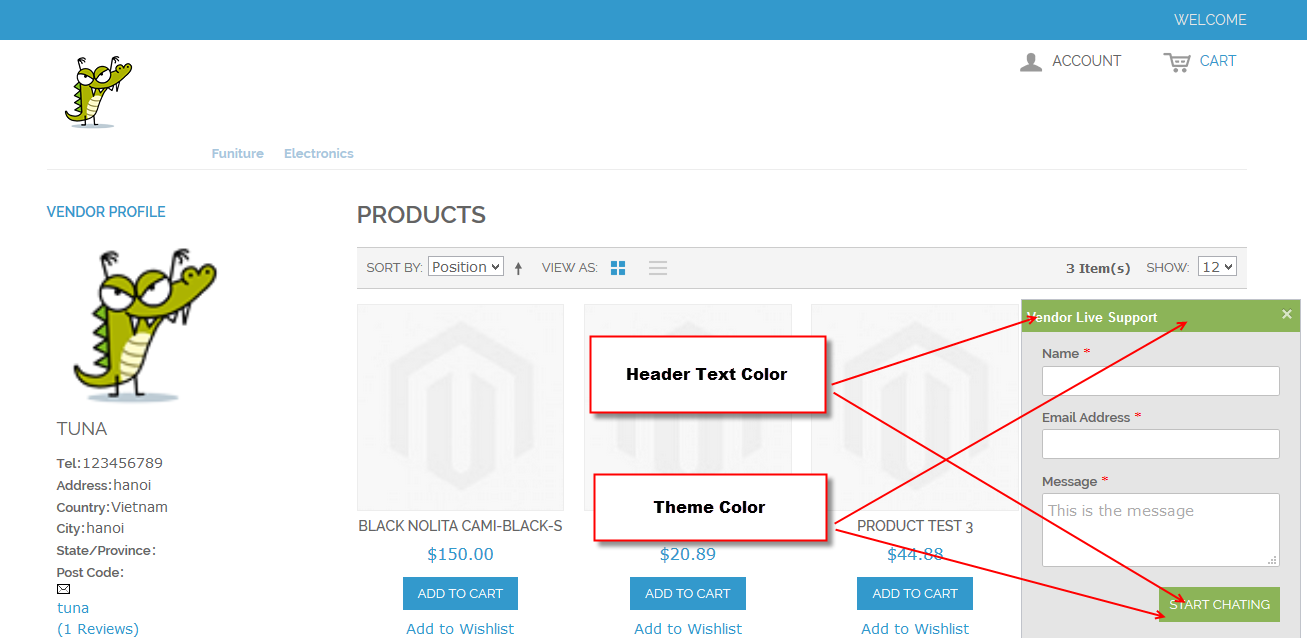Click the crocodile store logo in the header
This screenshot has width=1307, height=638.
[98, 92]
